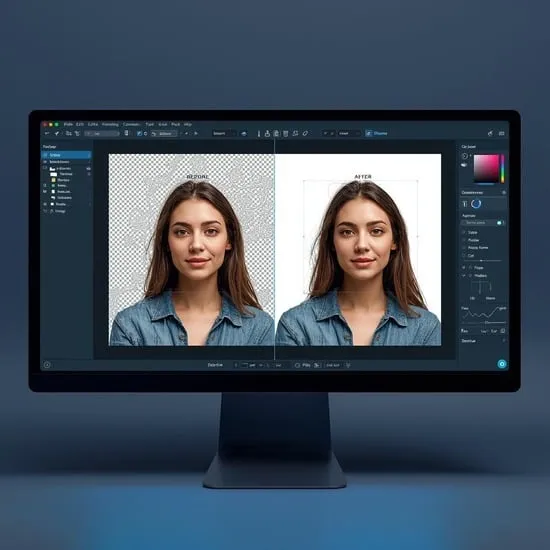Click the trash bin icon in the toolbar
550x550 pixels.
tap(286, 133)
